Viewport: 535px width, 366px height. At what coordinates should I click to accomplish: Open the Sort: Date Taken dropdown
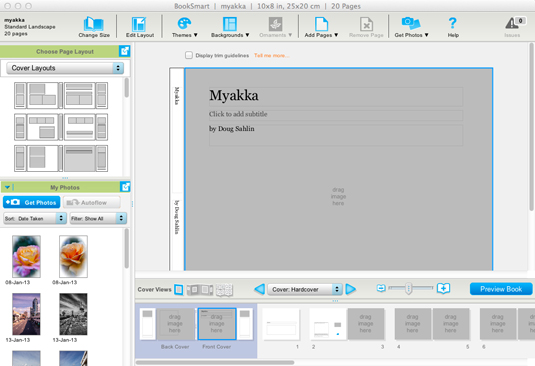click(x=35, y=218)
